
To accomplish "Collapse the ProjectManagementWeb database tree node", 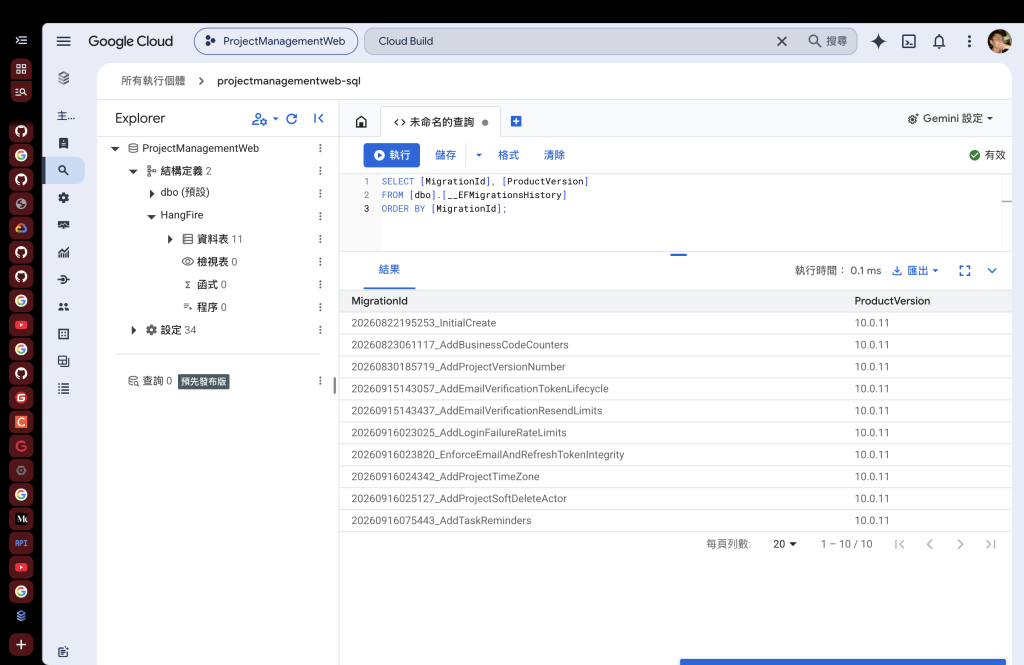I will tap(116, 149).
